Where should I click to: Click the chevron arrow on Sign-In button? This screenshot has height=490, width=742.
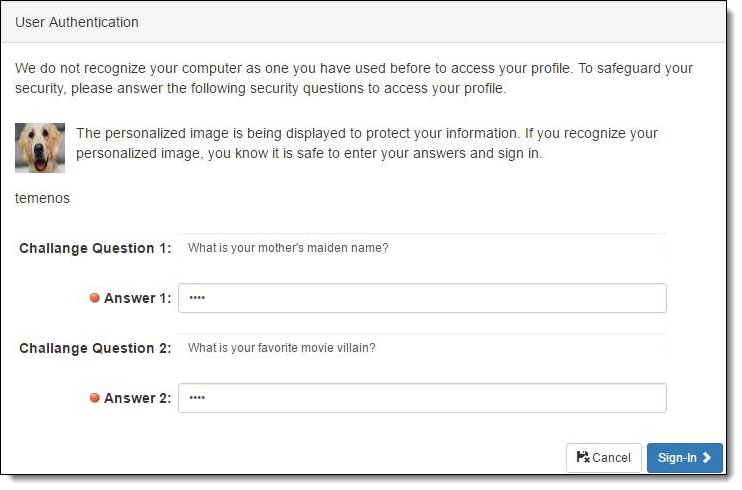[x=707, y=458]
